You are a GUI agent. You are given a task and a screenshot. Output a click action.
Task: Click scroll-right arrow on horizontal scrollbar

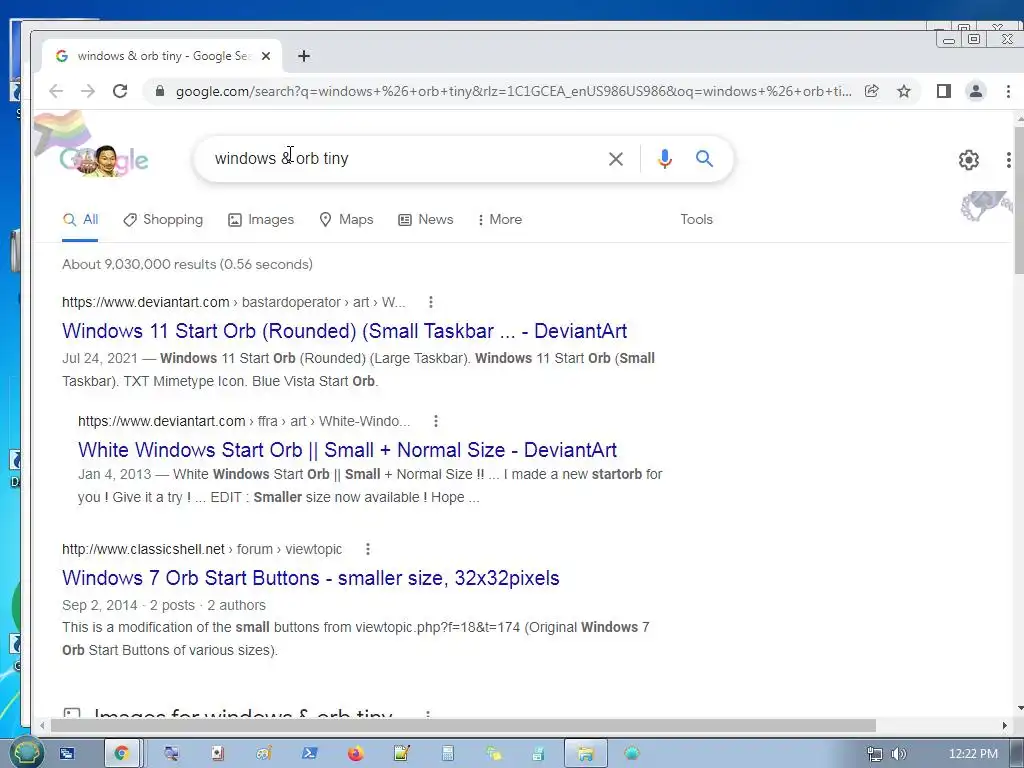pyautogui.click(x=1004, y=726)
